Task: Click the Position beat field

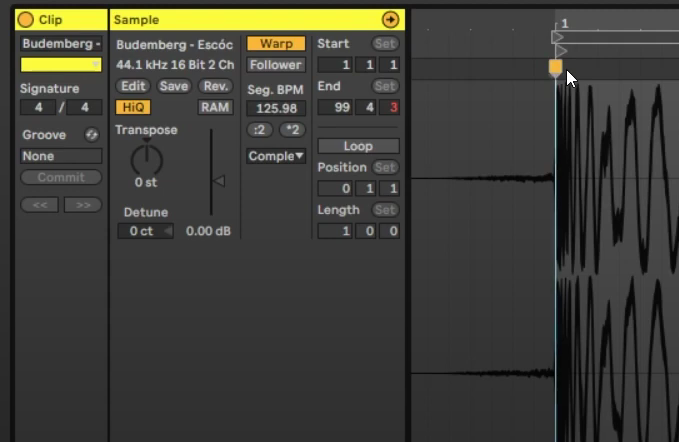Action: click(x=366, y=188)
